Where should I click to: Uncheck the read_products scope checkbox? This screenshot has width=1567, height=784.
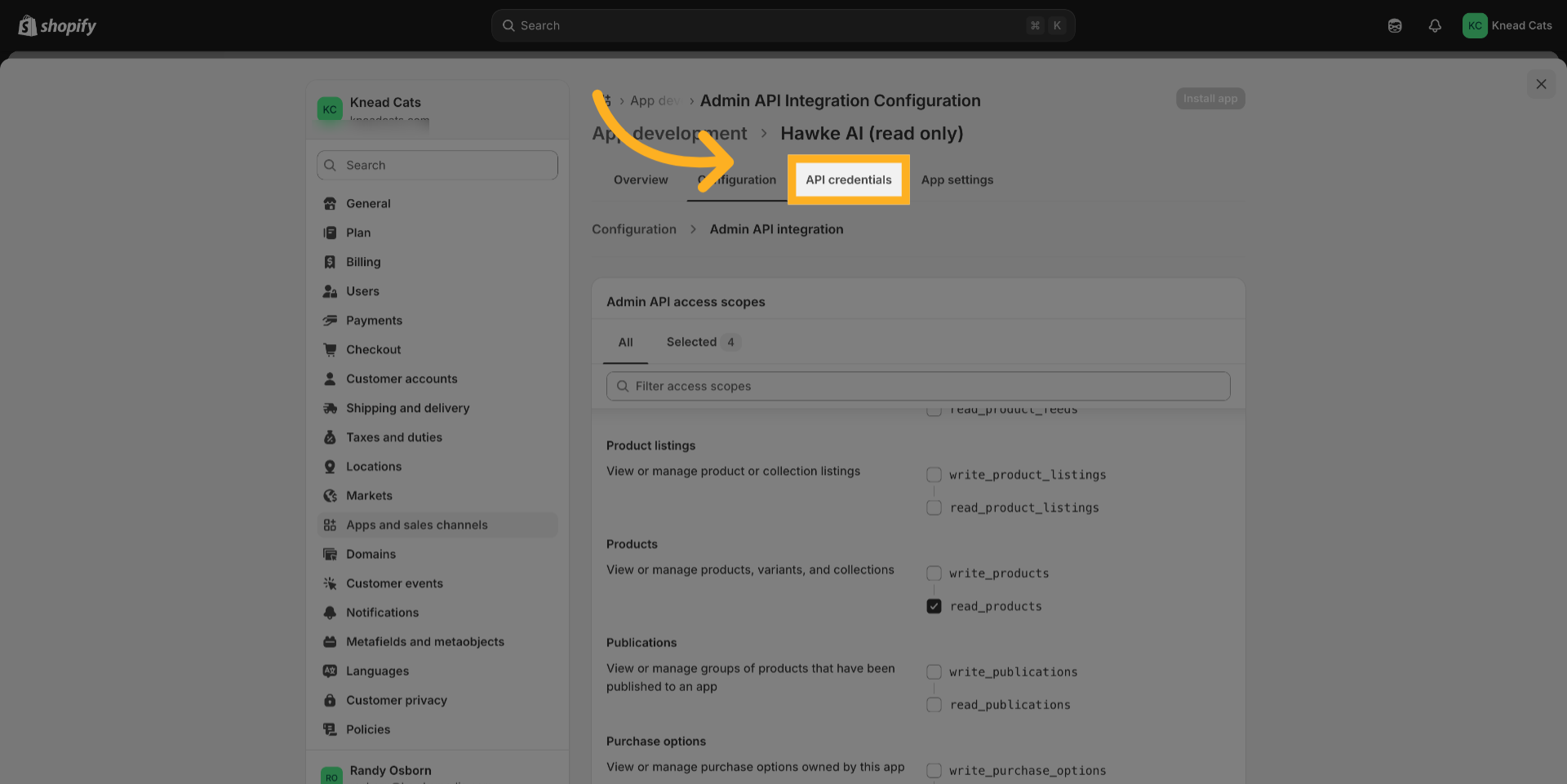click(934, 606)
